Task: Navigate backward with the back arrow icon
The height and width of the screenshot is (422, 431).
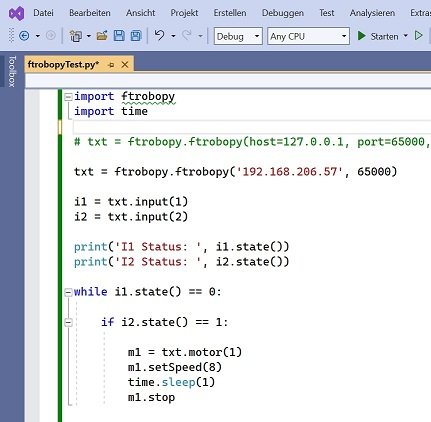Action: pyautogui.click(x=24, y=36)
